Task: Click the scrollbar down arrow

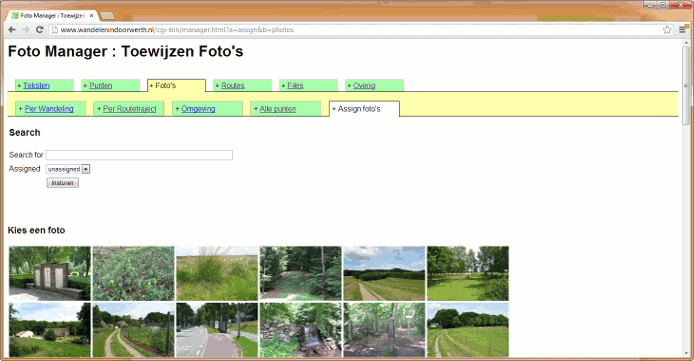Action: point(686,353)
